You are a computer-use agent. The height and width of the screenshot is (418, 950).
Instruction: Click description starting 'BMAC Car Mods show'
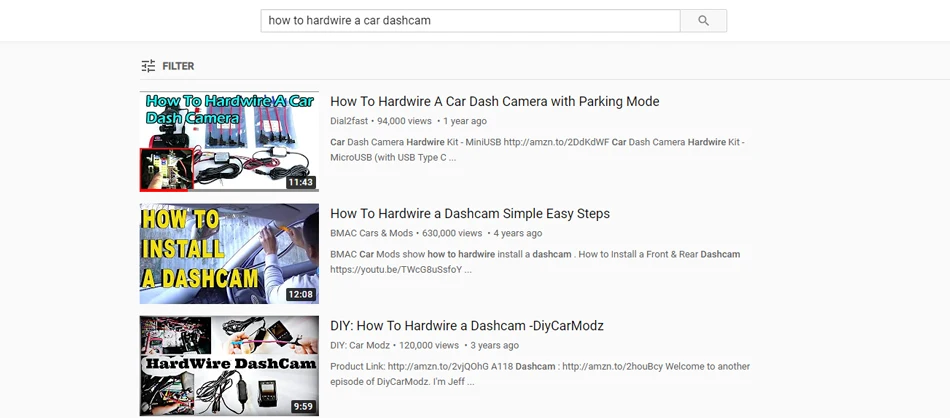pyautogui.click(x=535, y=262)
